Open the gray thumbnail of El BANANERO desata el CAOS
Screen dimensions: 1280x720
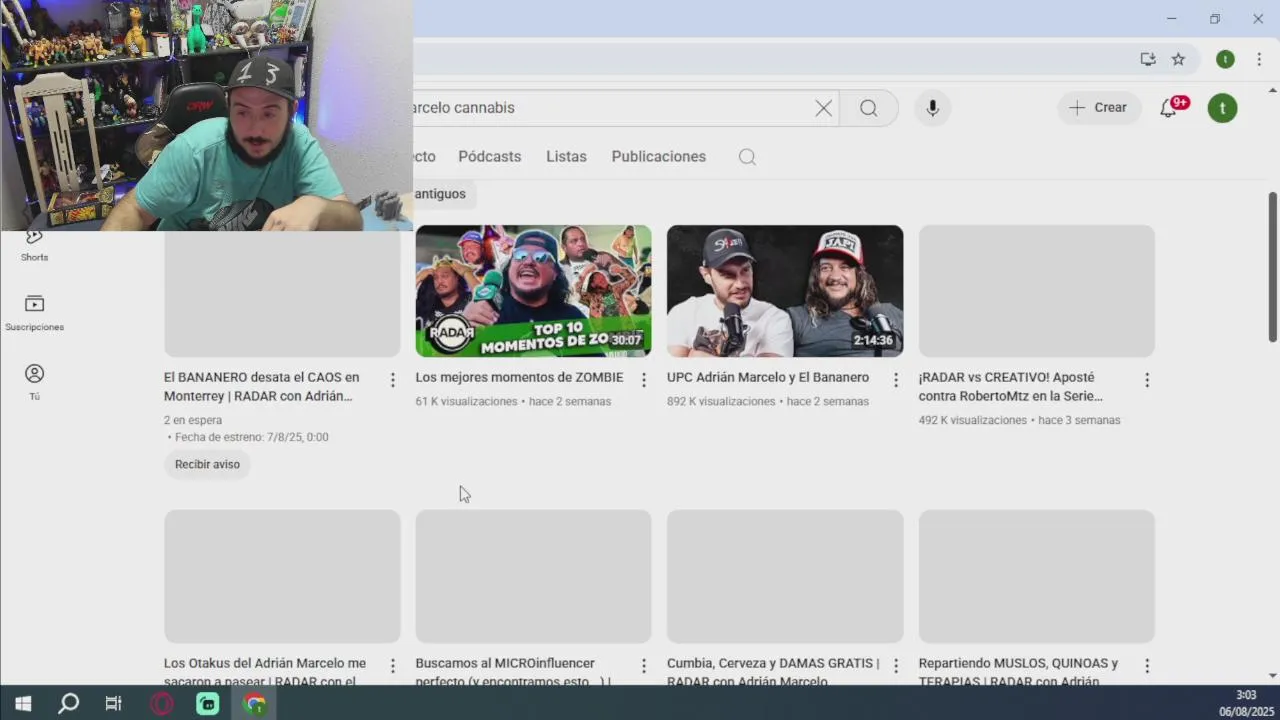coord(282,294)
